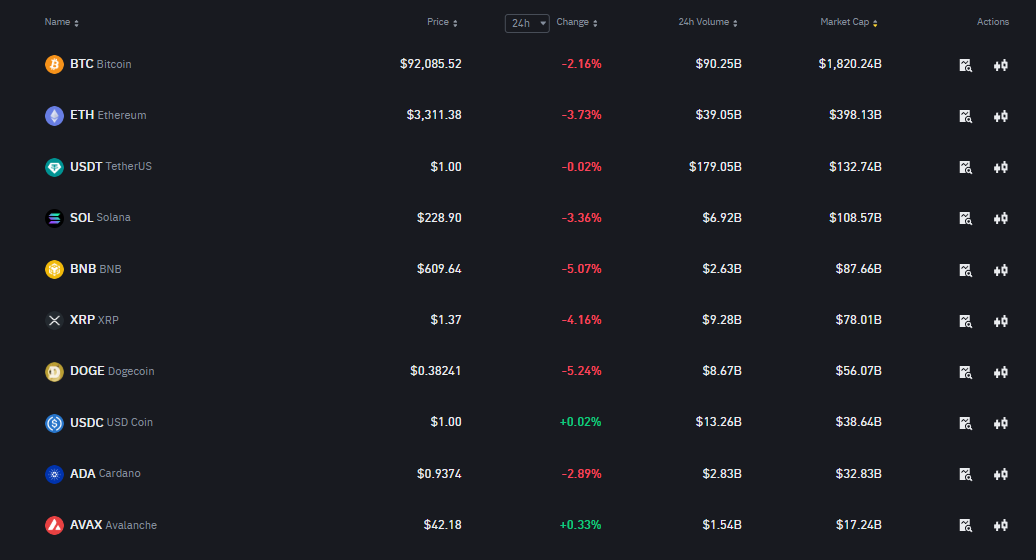Click the trade icon in BTC row
Viewport: 1036px width, 560px height.
(1000, 65)
